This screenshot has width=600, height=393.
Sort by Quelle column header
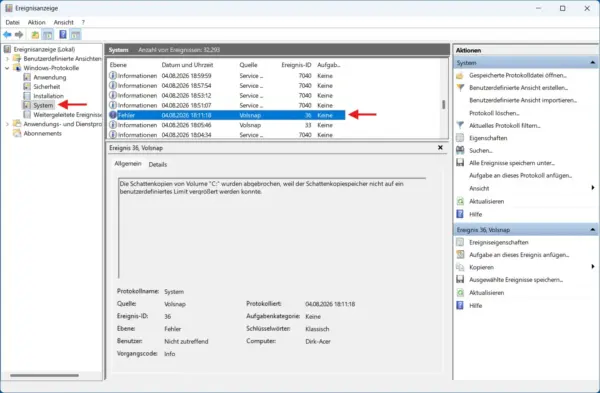point(248,65)
